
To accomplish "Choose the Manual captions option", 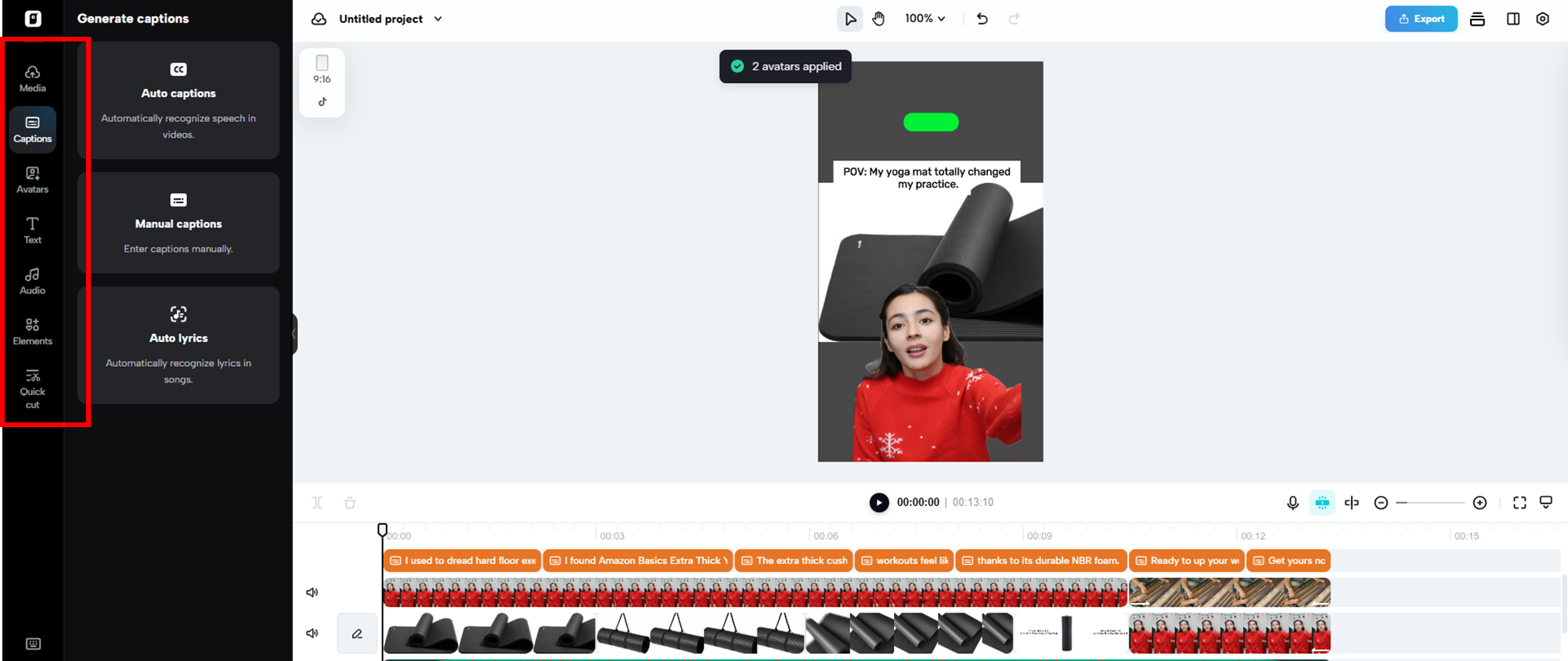I will pos(178,223).
